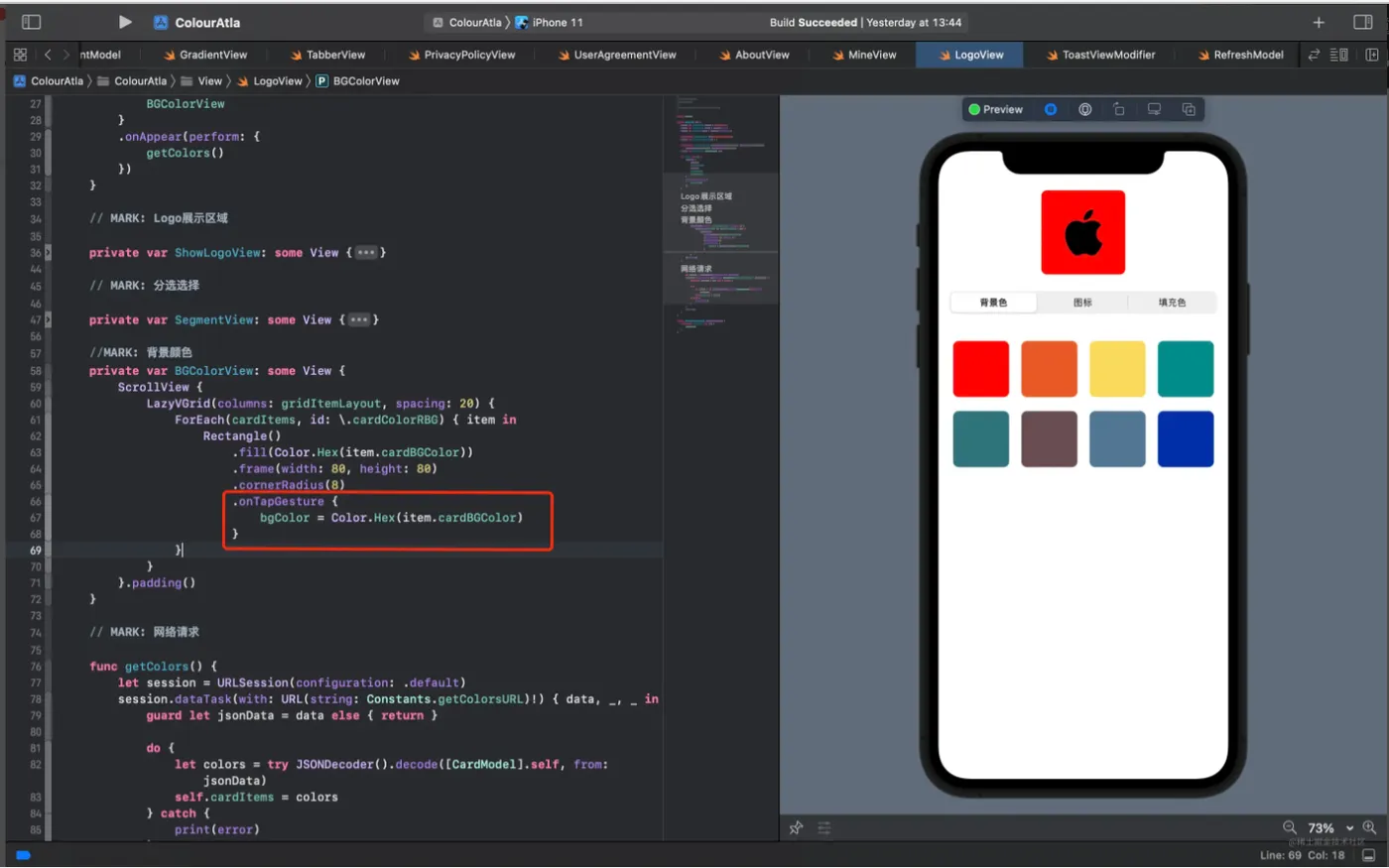Click ColourAtla folder in jump bar
The height and width of the screenshot is (868, 1389).
pyautogui.click(x=132, y=81)
